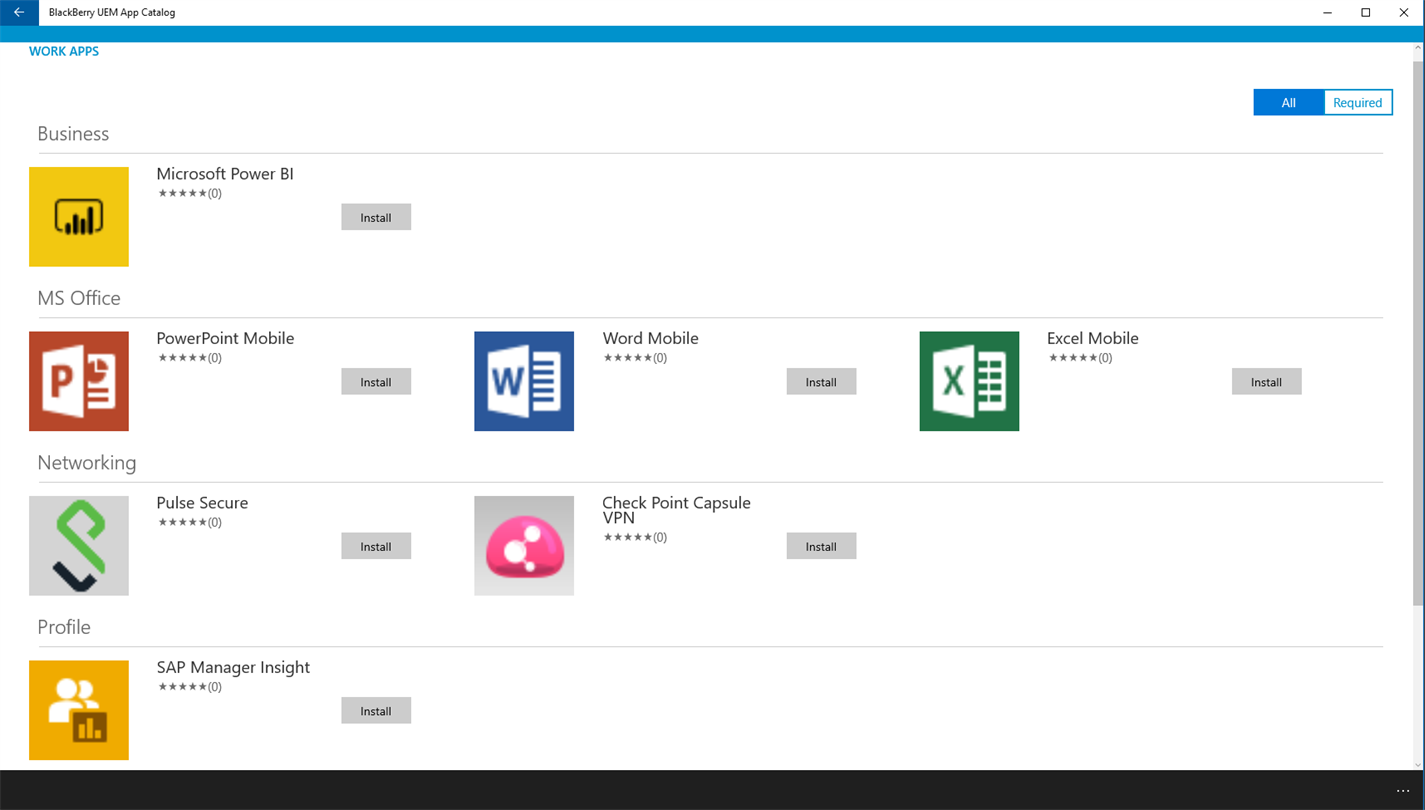Install Microsoft Power BI
This screenshot has width=1425, height=810.
point(376,217)
